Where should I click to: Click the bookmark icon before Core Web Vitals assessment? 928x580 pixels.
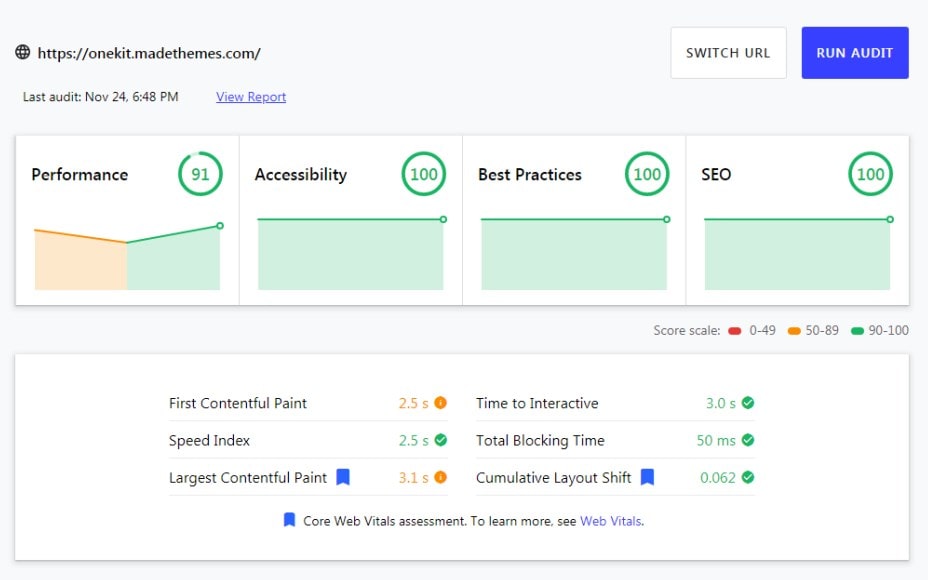pyautogui.click(x=290, y=520)
